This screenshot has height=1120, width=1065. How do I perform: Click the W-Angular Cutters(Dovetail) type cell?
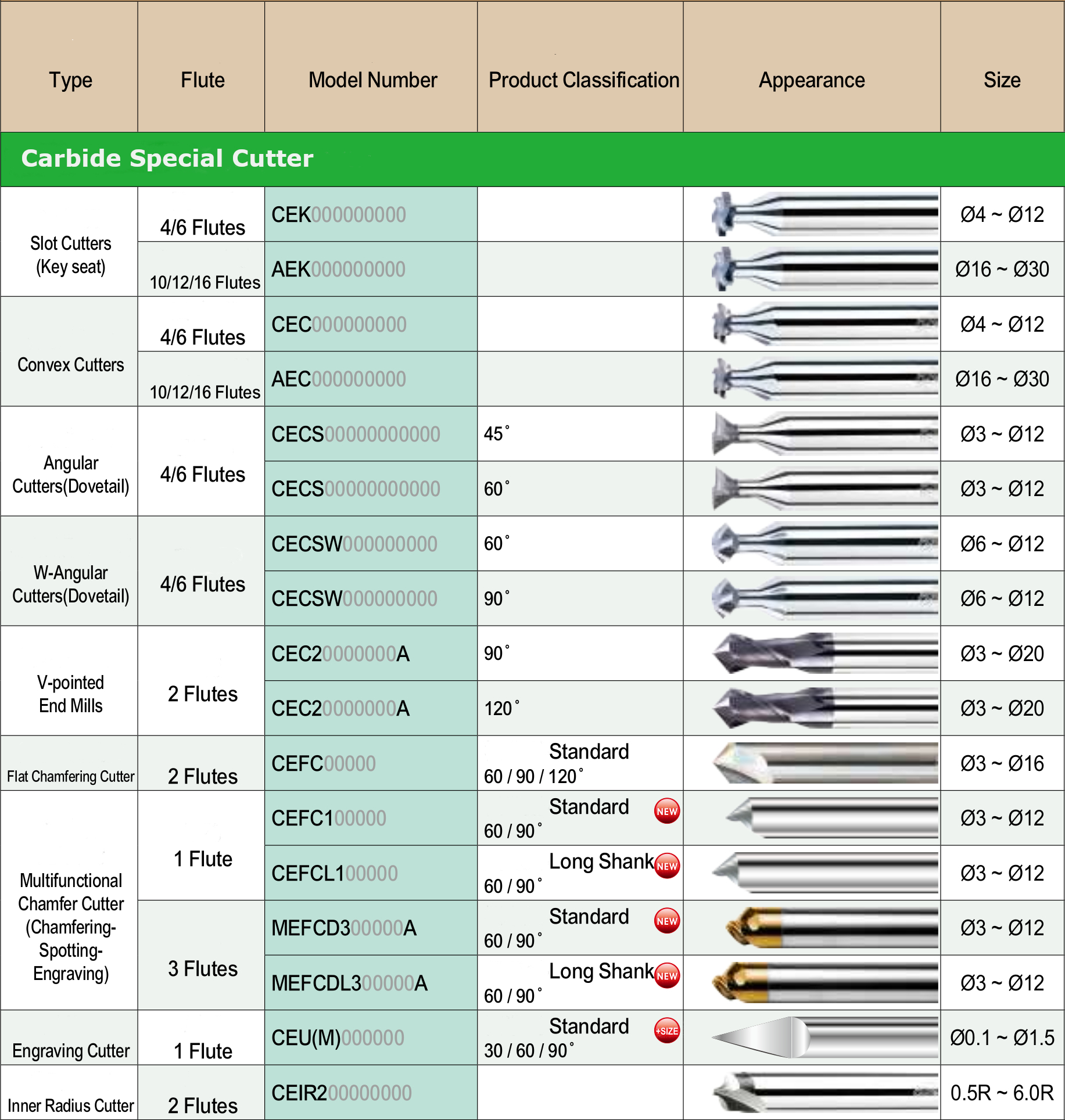pyautogui.click(x=69, y=571)
